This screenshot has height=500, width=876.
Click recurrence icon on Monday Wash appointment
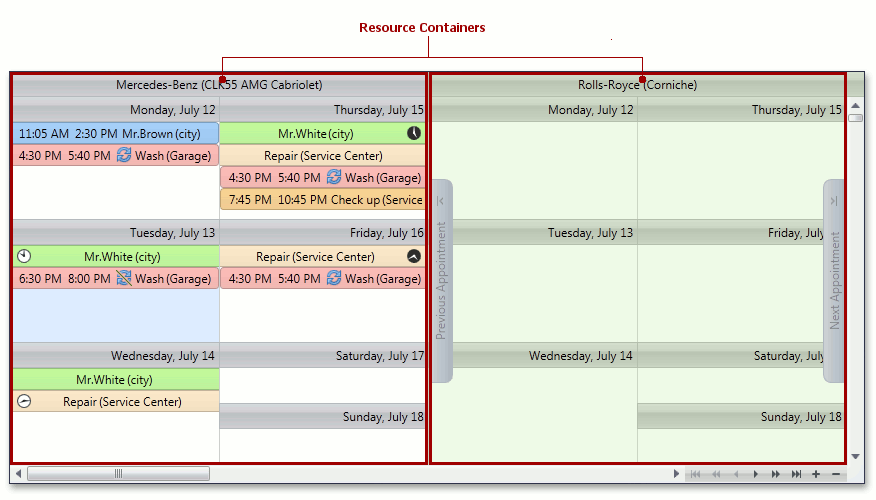pos(123,155)
